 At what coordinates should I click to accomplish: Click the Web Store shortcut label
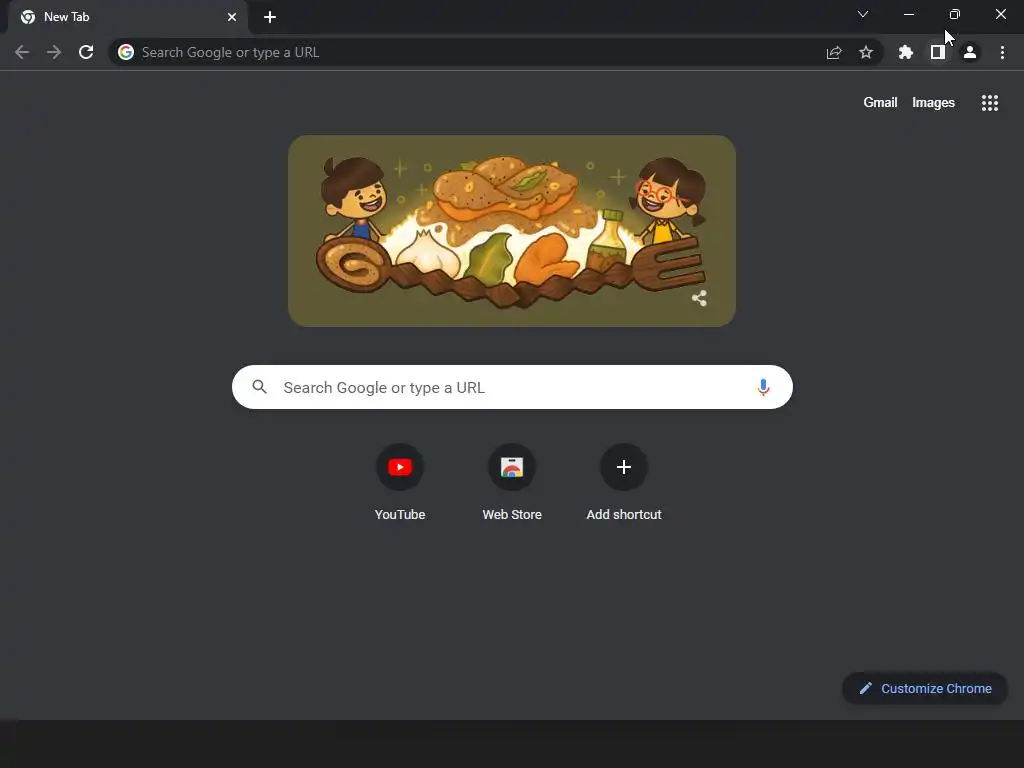pos(512,515)
